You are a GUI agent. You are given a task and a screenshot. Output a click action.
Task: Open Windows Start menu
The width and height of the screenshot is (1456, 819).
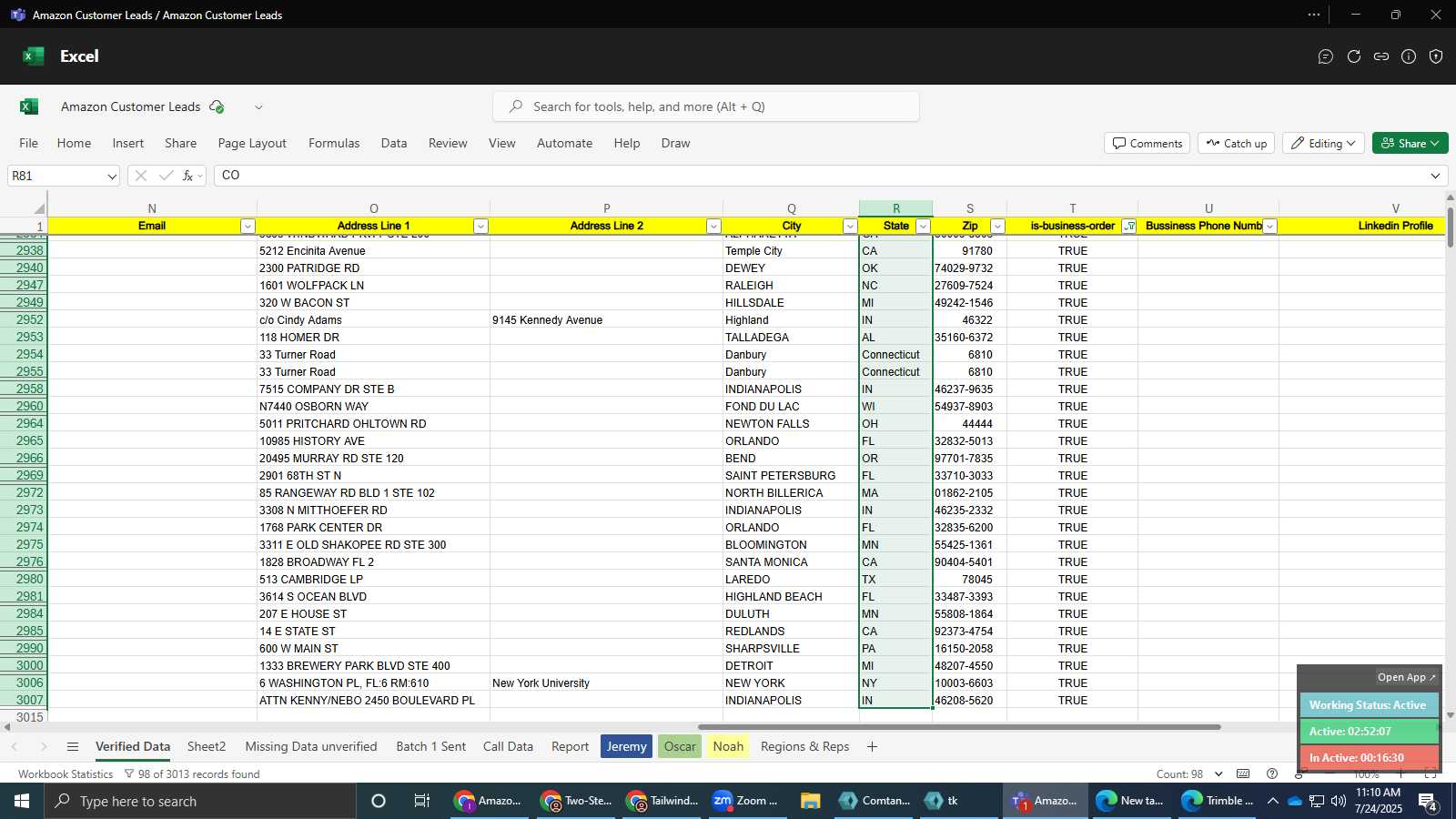coord(22,801)
